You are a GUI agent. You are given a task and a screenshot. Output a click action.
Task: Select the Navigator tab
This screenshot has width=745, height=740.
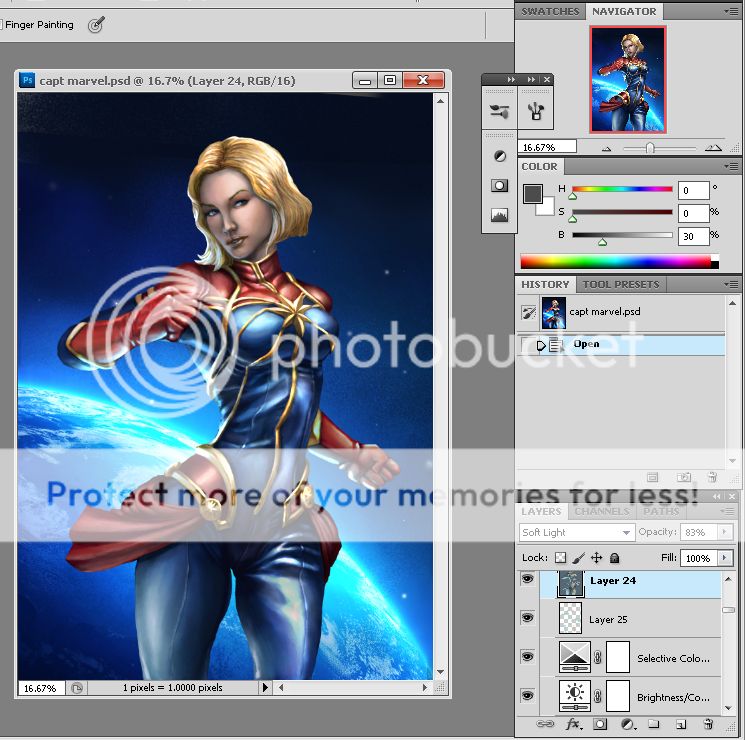[624, 11]
